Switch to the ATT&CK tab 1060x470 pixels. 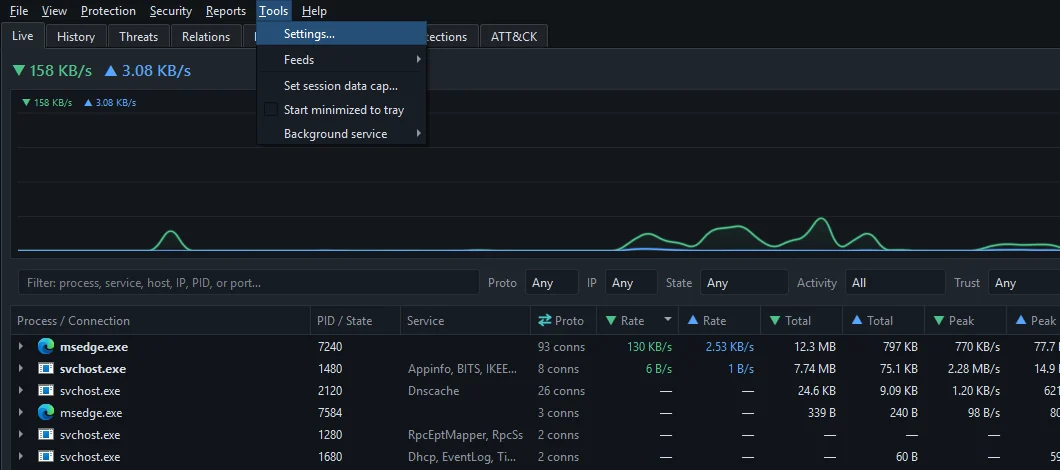click(514, 37)
